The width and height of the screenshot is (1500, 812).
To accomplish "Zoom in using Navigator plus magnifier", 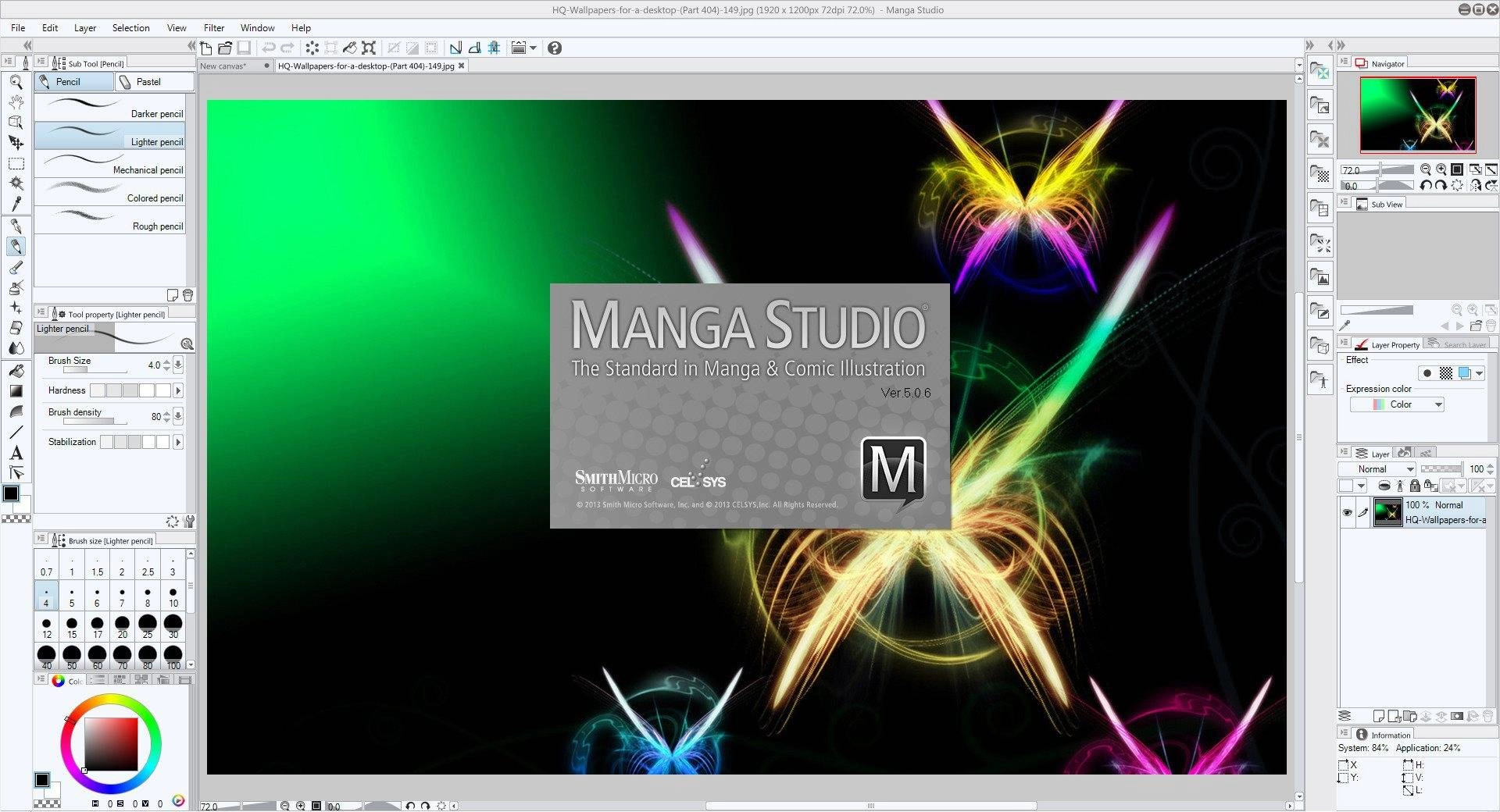I will (x=1441, y=169).
